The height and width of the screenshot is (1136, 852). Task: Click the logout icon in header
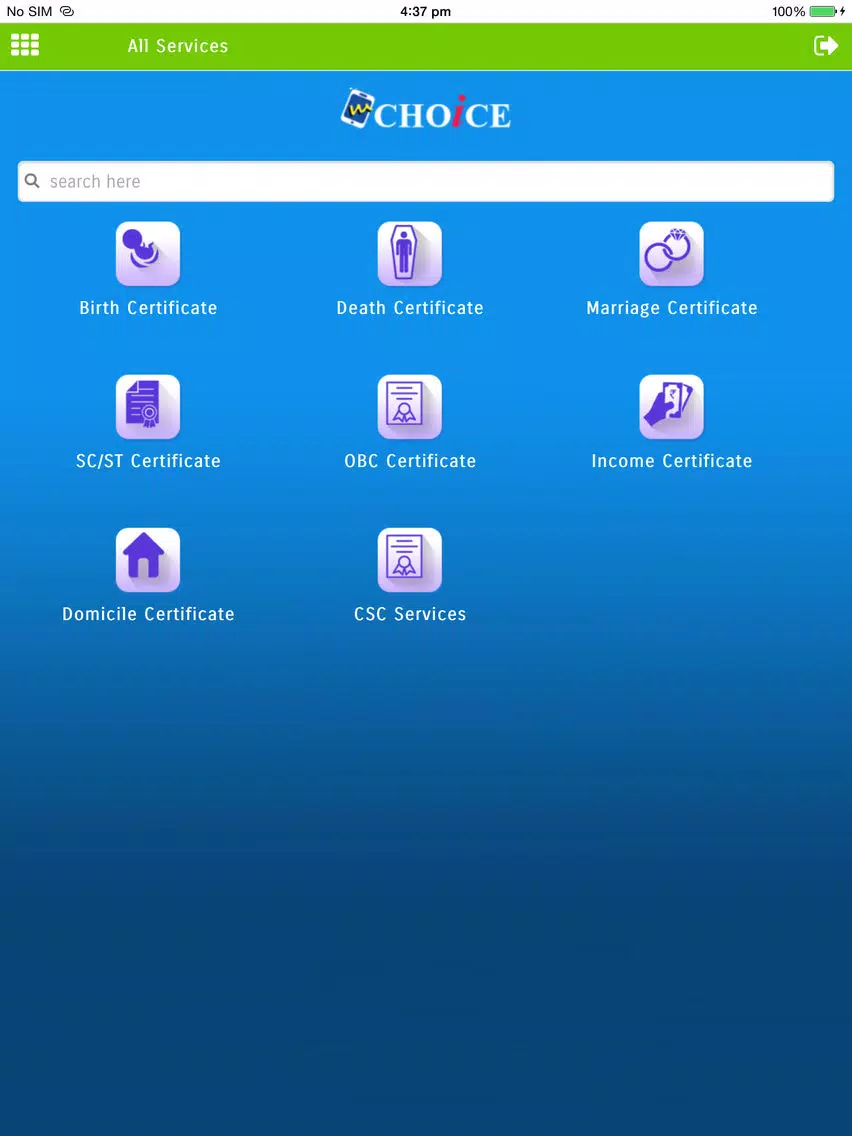[826, 46]
